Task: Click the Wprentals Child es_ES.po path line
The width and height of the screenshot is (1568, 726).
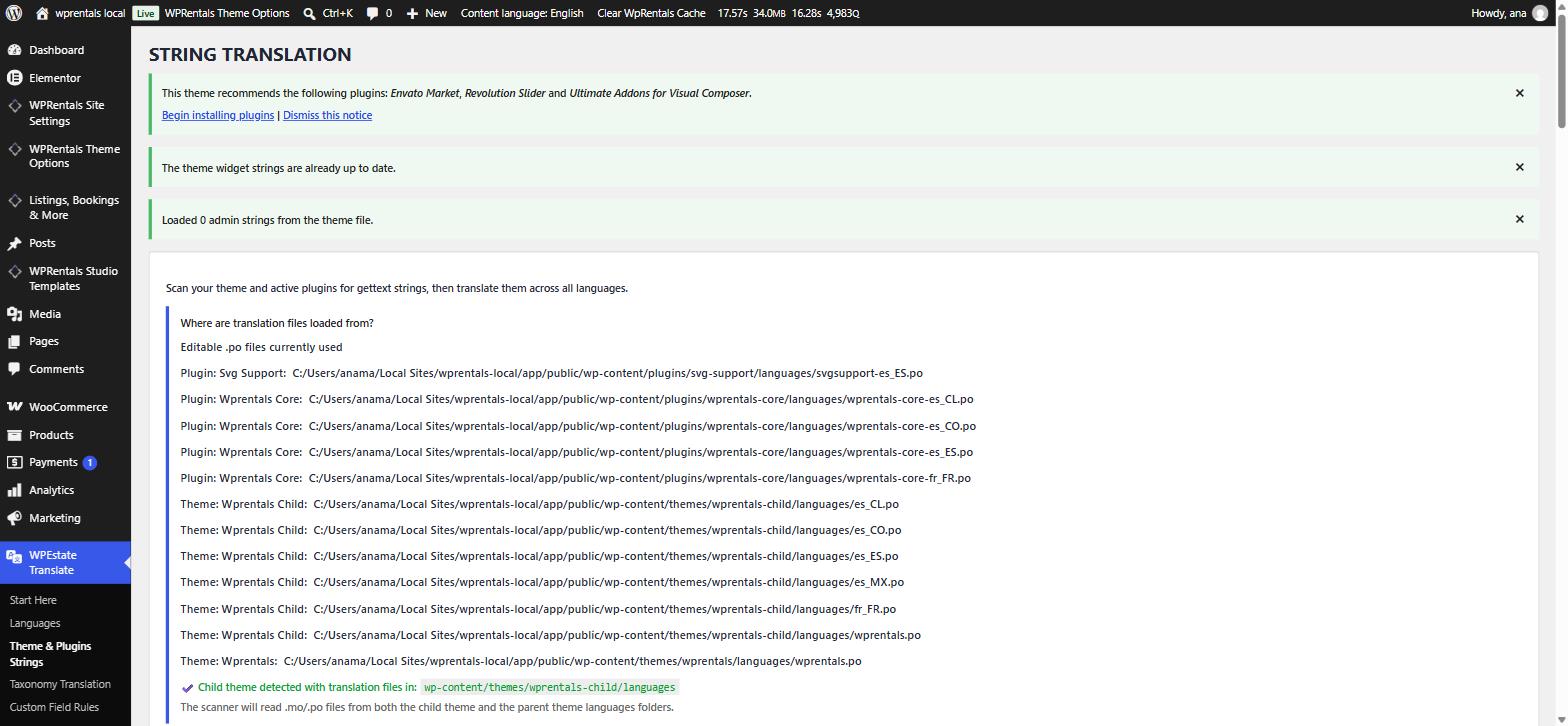Action: tap(540, 556)
